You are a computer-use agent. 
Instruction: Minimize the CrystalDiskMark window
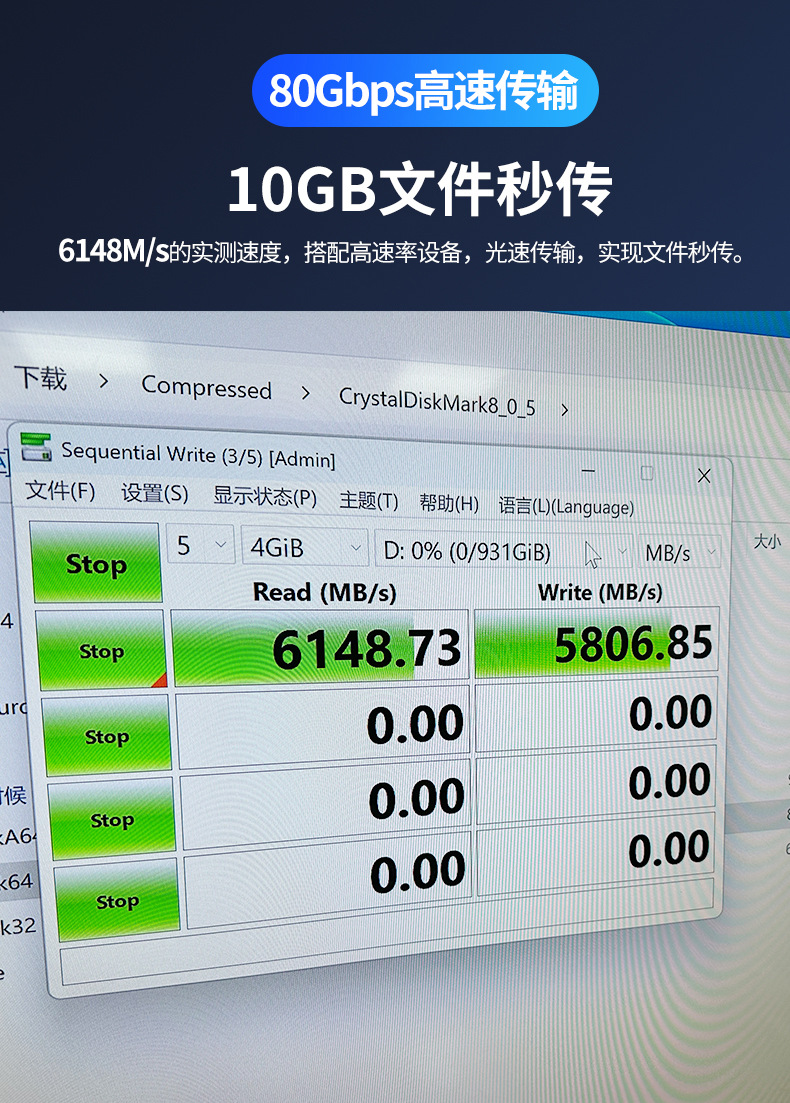[x=589, y=470]
